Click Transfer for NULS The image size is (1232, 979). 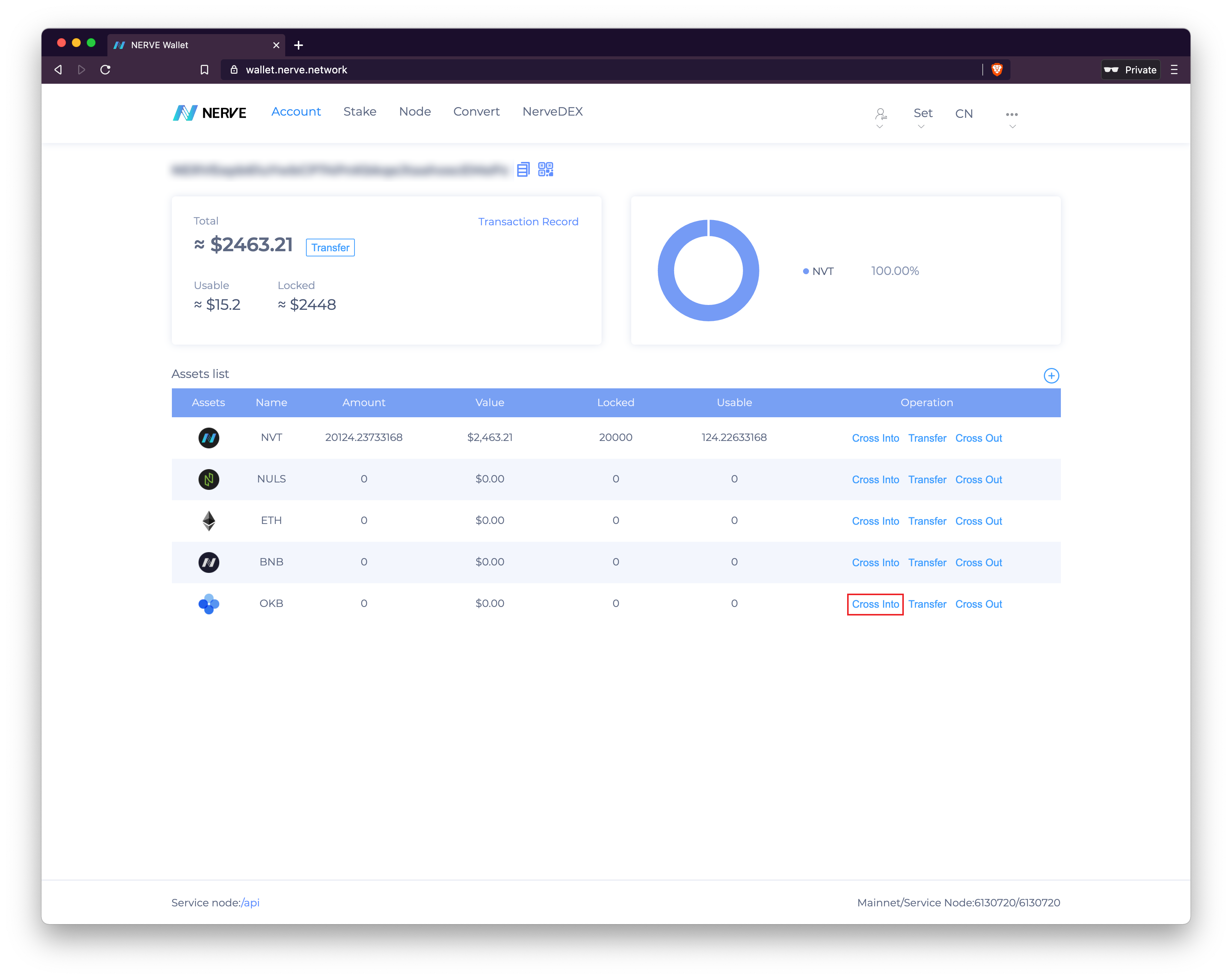click(927, 480)
